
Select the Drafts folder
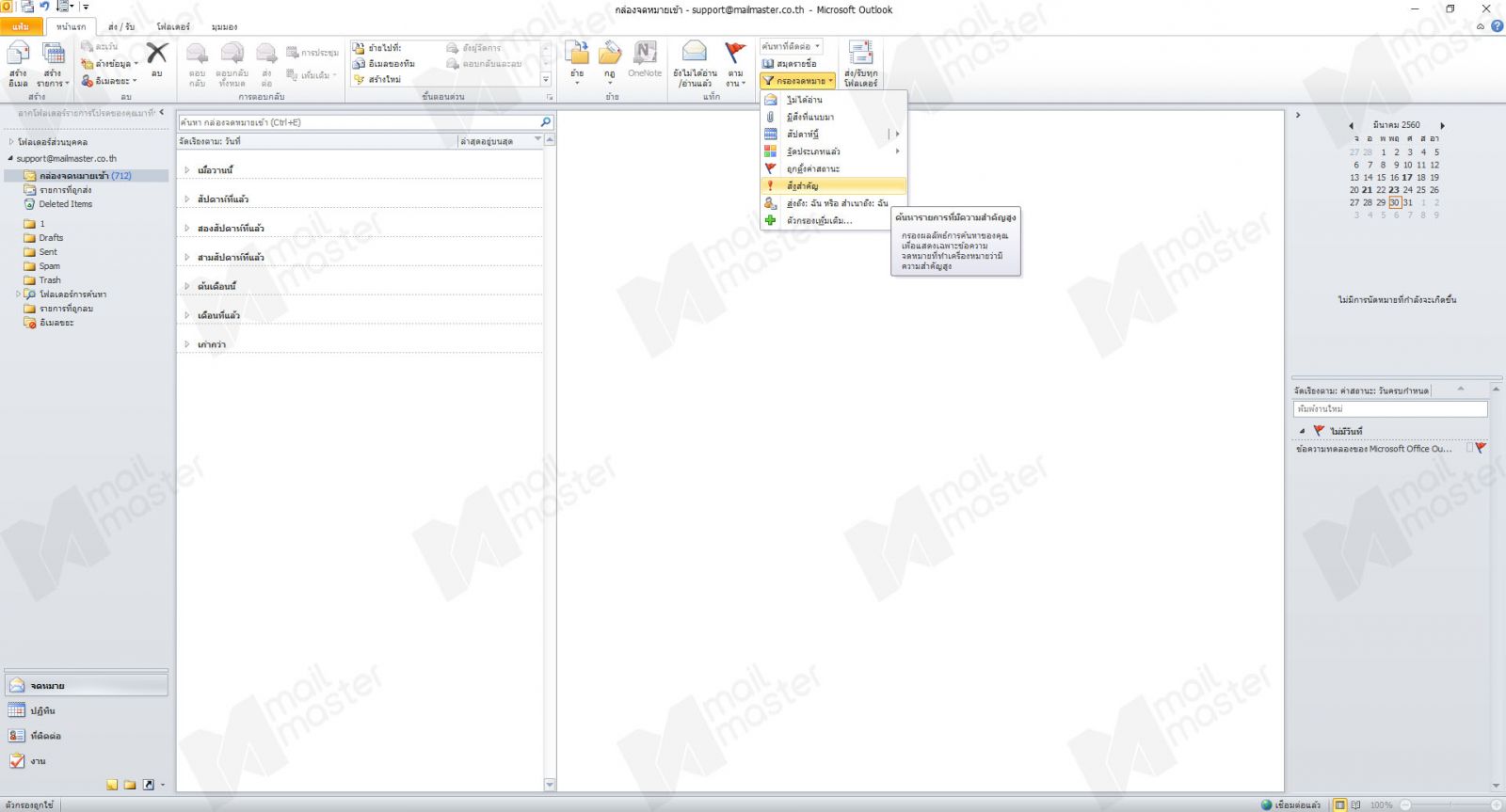click(51, 238)
